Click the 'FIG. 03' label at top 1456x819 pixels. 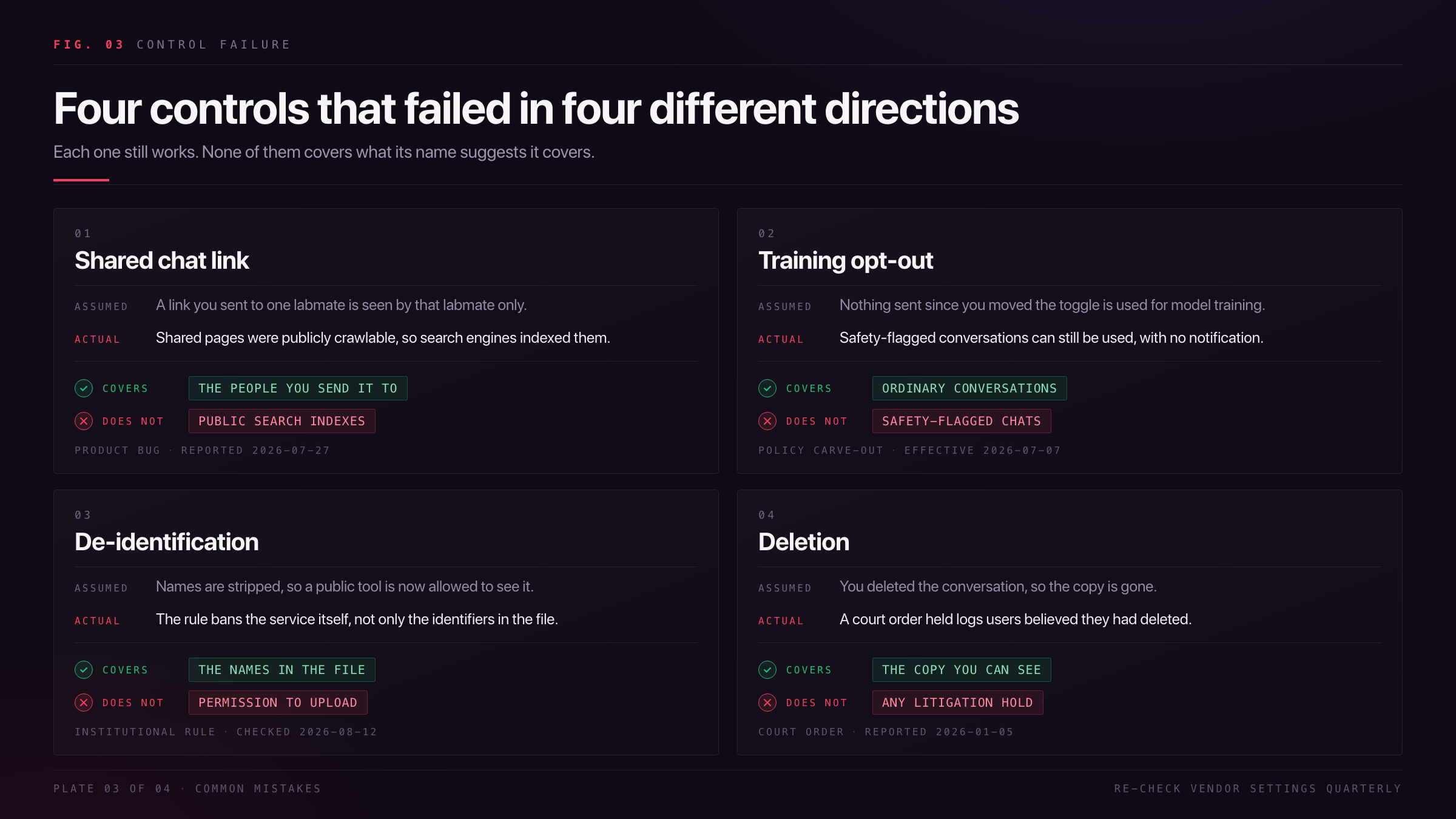pos(89,45)
